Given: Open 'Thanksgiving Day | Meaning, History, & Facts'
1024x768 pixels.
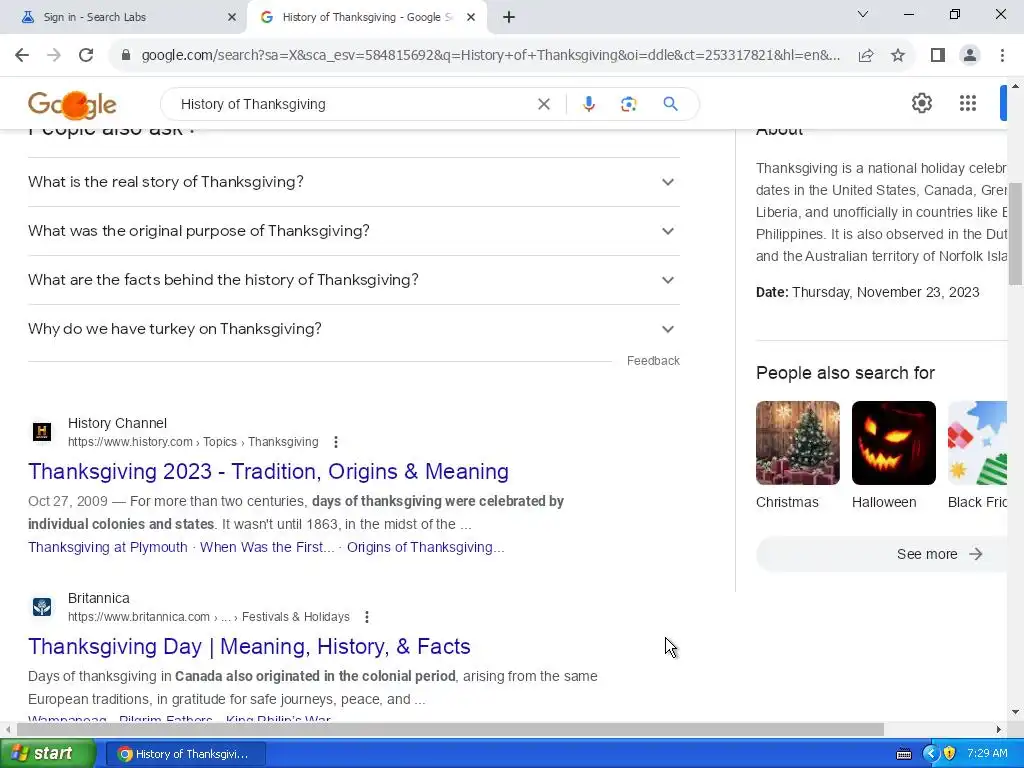Looking at the screenshot, I should (249, 647).
